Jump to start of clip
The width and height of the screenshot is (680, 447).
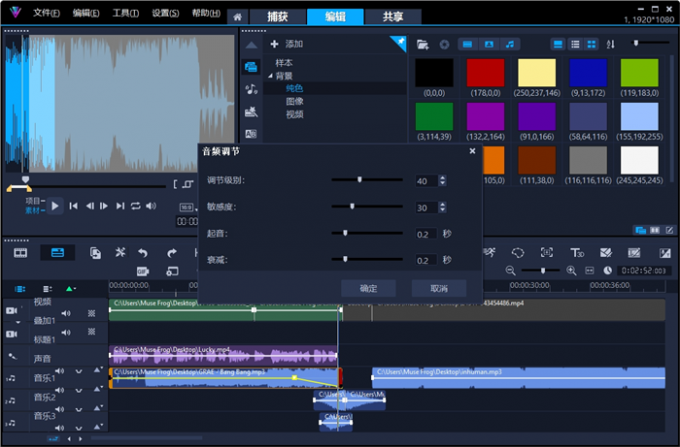point(73,206)
